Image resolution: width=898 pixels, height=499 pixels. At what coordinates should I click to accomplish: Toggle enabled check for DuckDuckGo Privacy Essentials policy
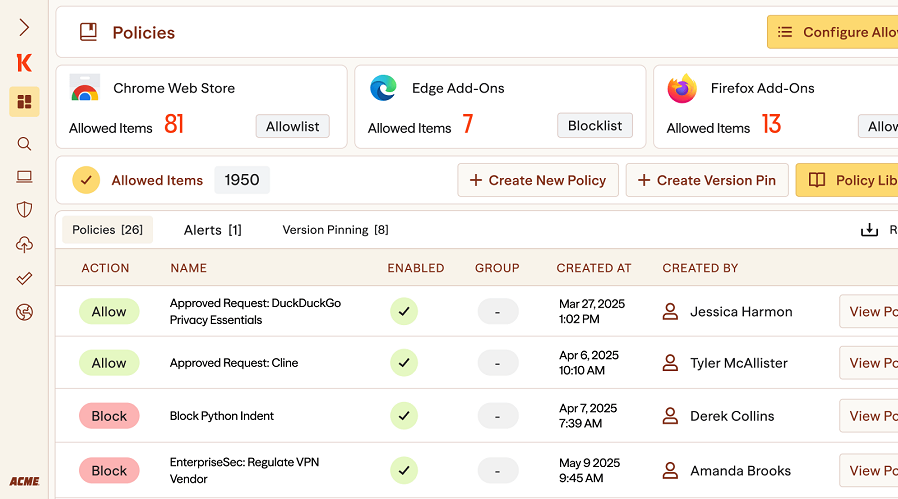[x=404, y=312]
